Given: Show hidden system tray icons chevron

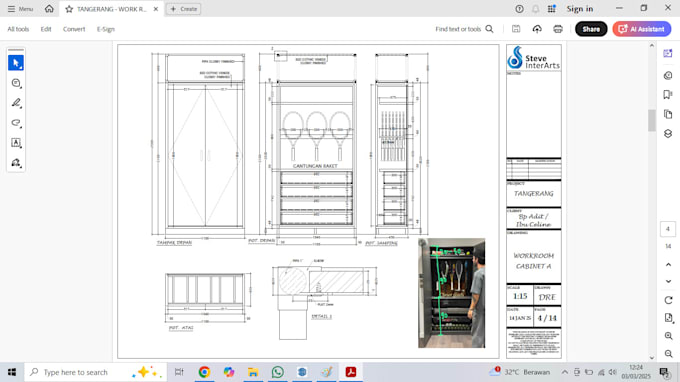Looking at the screenshot, I should pyautogui.click(x=564, y=372).
